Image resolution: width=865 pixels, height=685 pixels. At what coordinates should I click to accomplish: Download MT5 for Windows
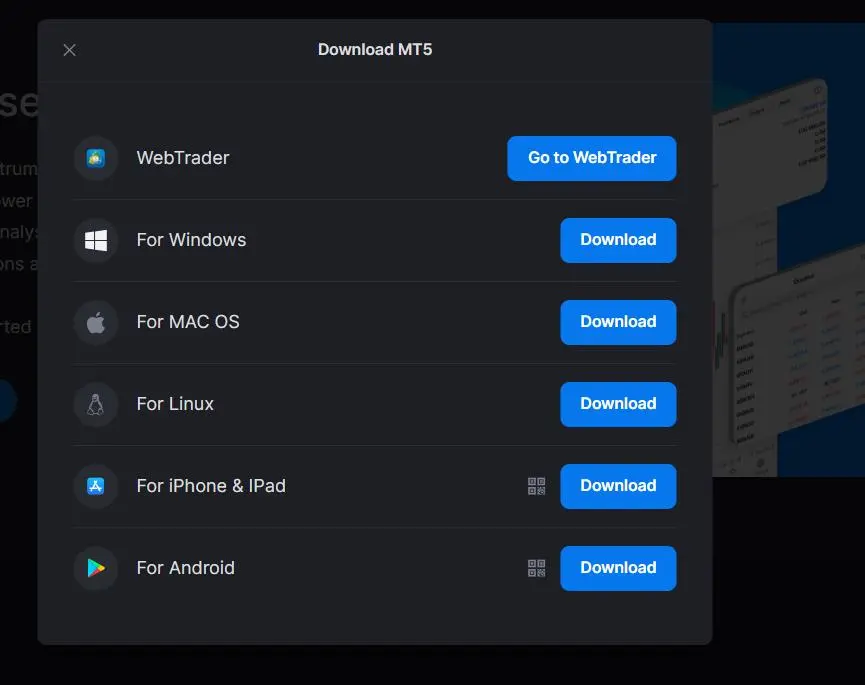[618, 240]
